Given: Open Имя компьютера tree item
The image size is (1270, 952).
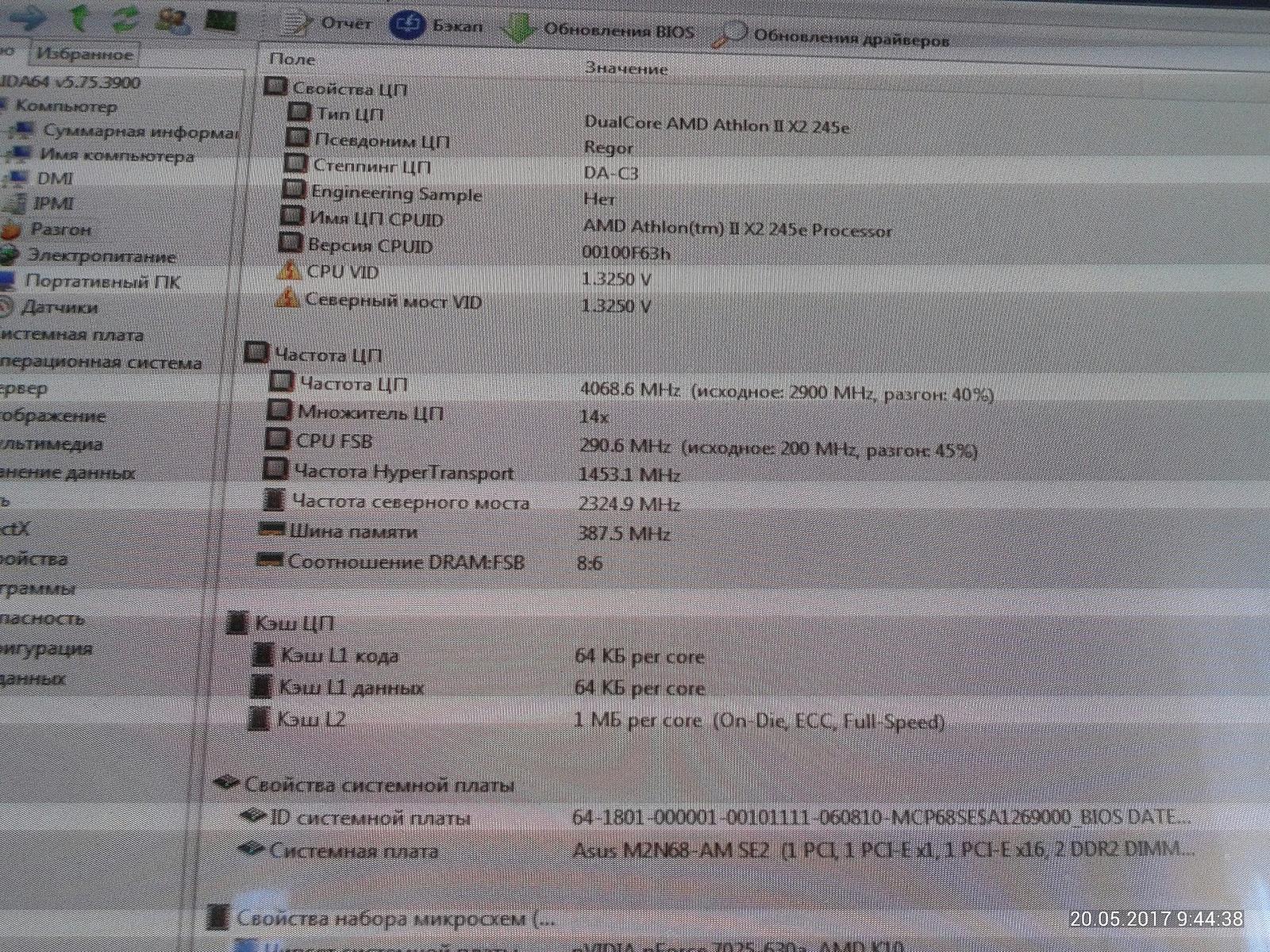Looking at the screenshot, I should (117, 155).
